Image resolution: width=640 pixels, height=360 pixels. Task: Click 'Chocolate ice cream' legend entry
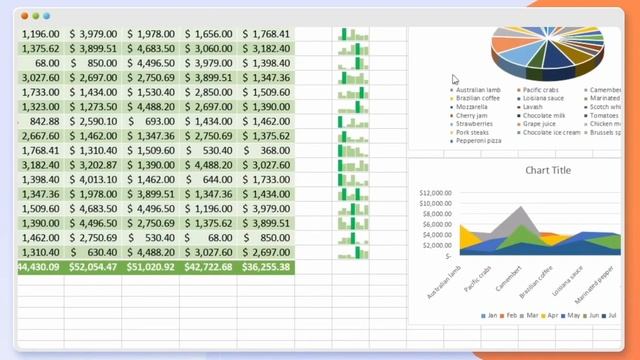click(x=549, y=132)
